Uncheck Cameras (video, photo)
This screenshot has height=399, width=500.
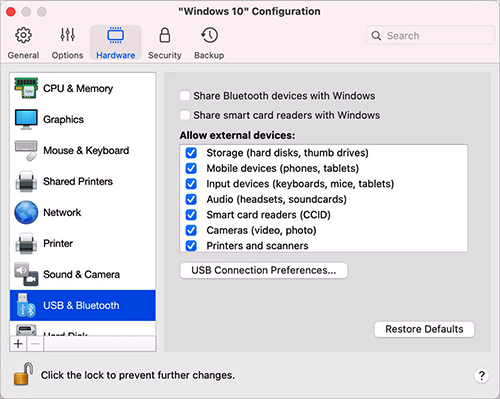coord(191,230)
